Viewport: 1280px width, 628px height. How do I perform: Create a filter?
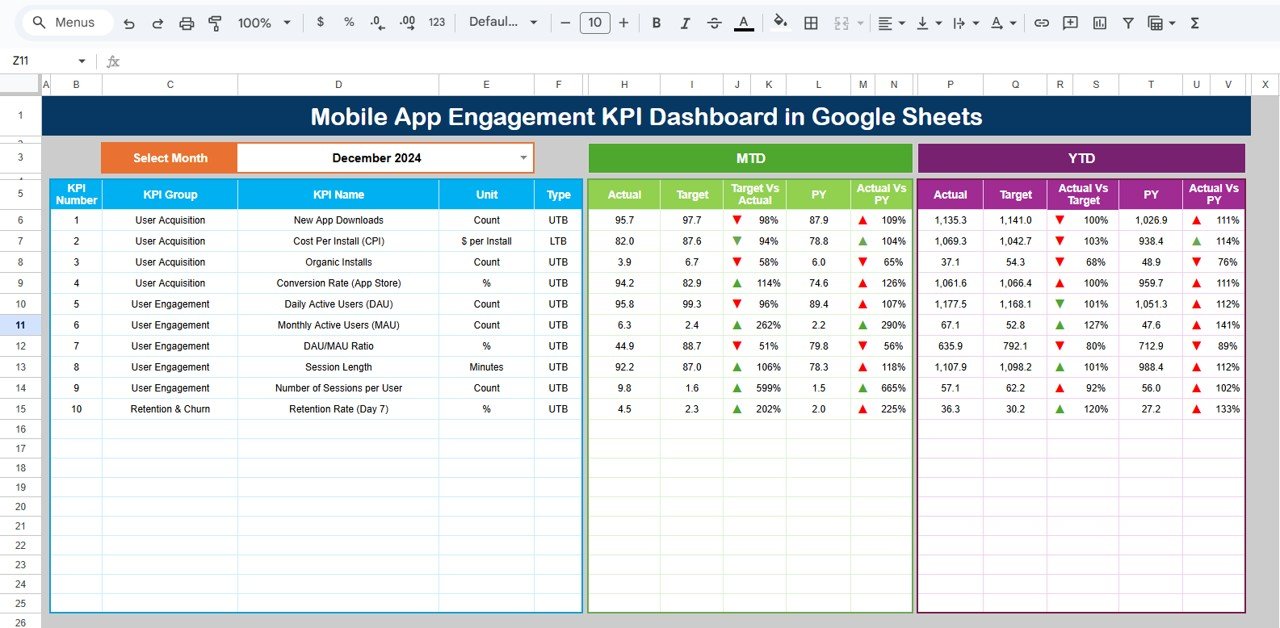1127,22
